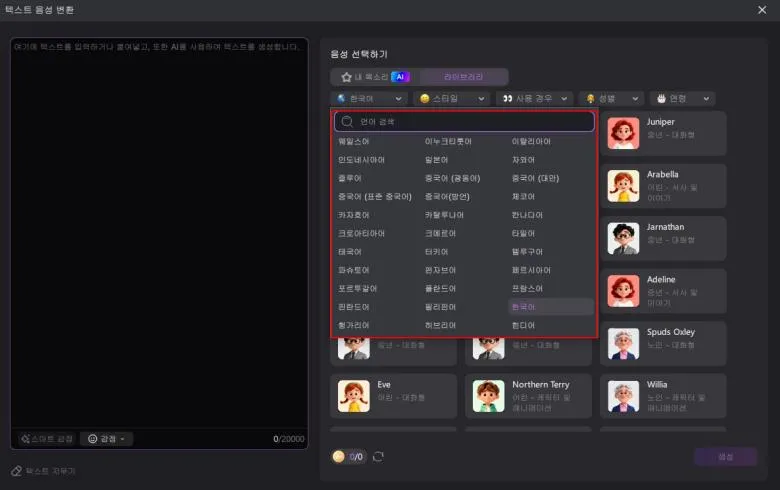This screenshot has width=780, height=490.
Task: Choose 이누크티투트어 from the language list
Action: coord(448,142)
